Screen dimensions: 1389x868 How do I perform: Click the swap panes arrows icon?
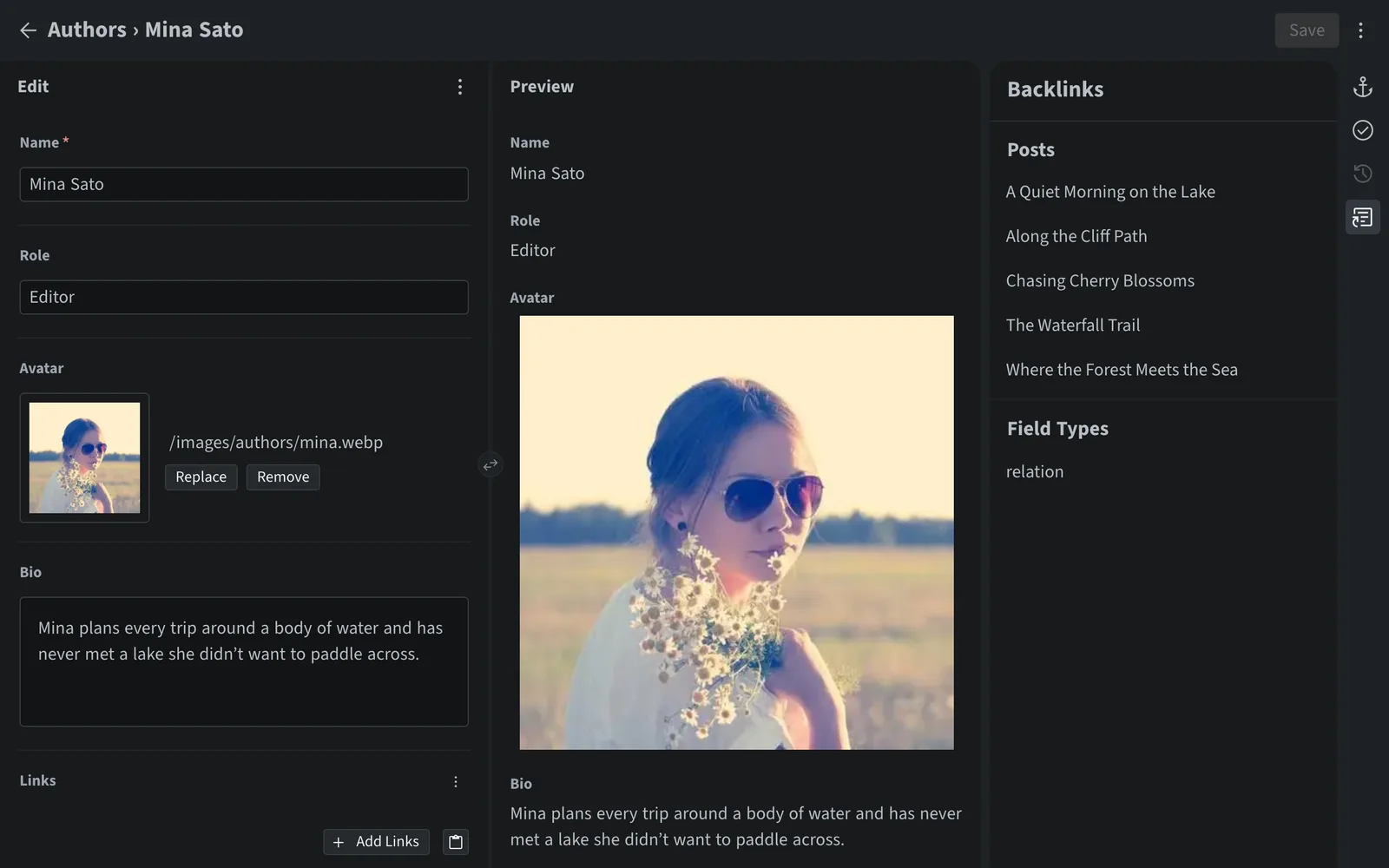(490, 464)
